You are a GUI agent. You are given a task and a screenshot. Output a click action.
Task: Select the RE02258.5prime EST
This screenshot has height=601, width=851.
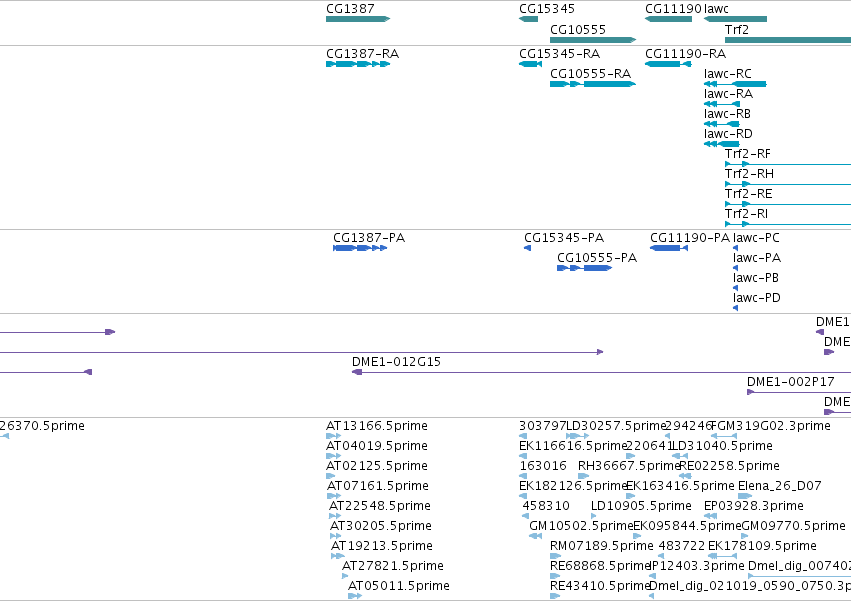click(685, 476)
